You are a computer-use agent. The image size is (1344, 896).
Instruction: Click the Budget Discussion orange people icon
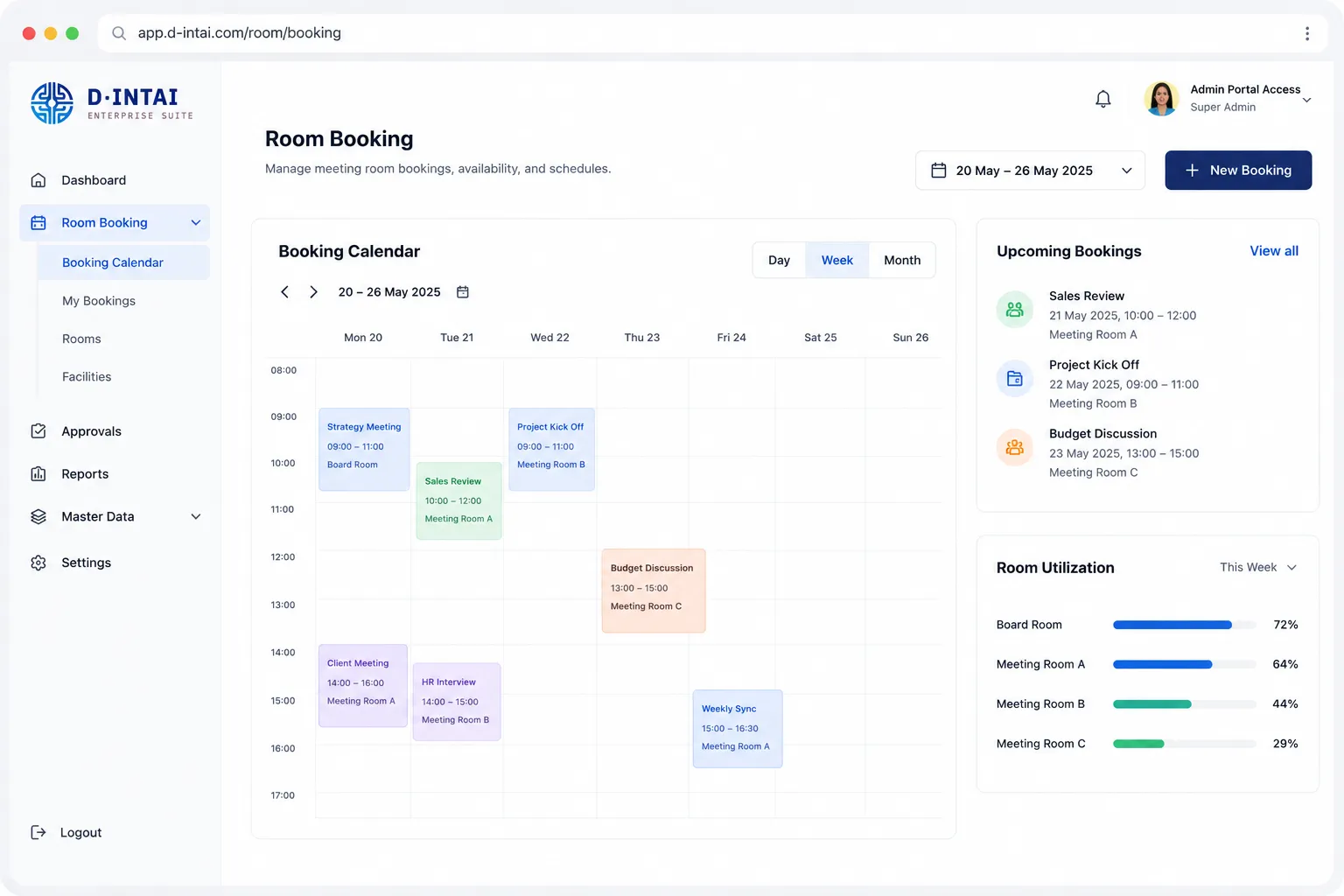click(x=1015, y=447)
